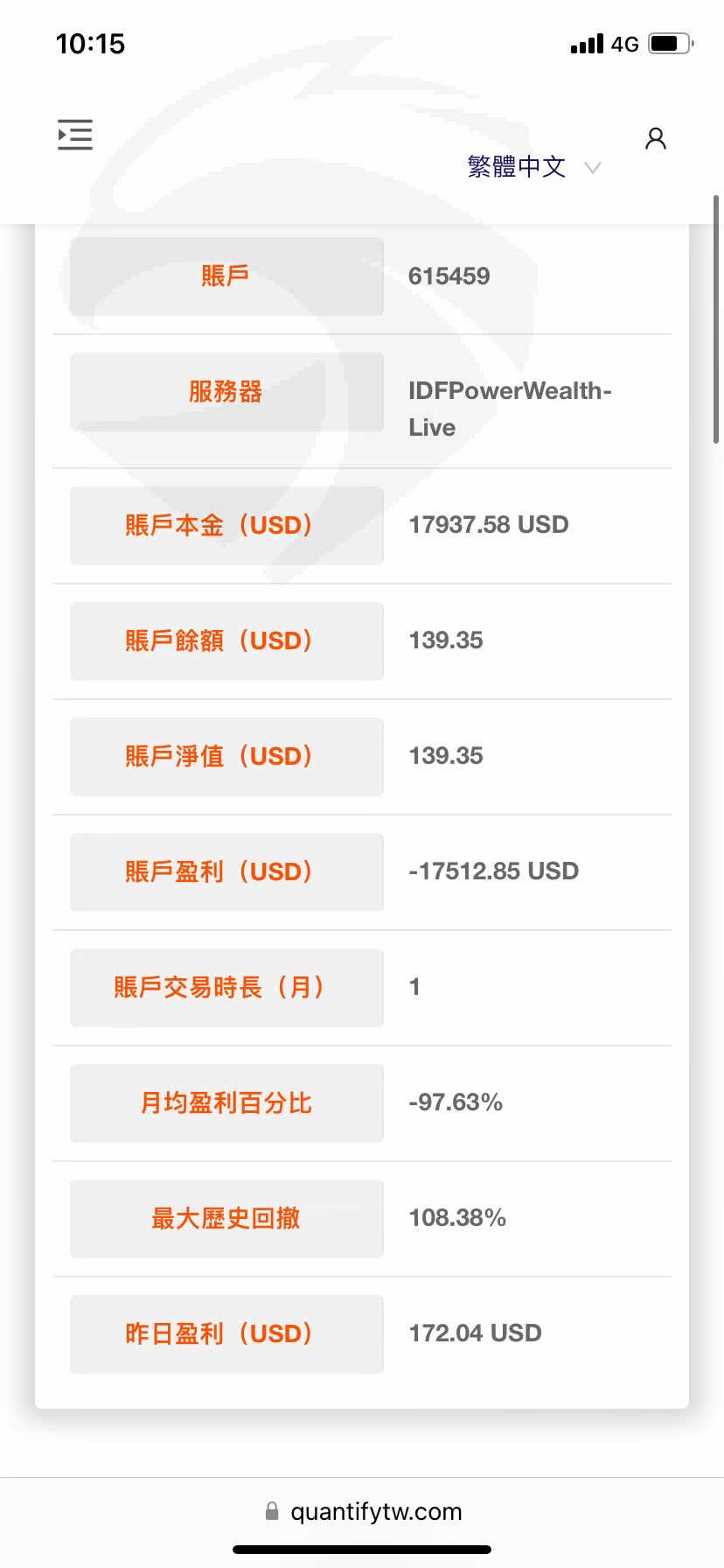Select the 繁體中文 language label
Image resolution: width=724 pixels, height=1568 pixels.
[516, 166]
